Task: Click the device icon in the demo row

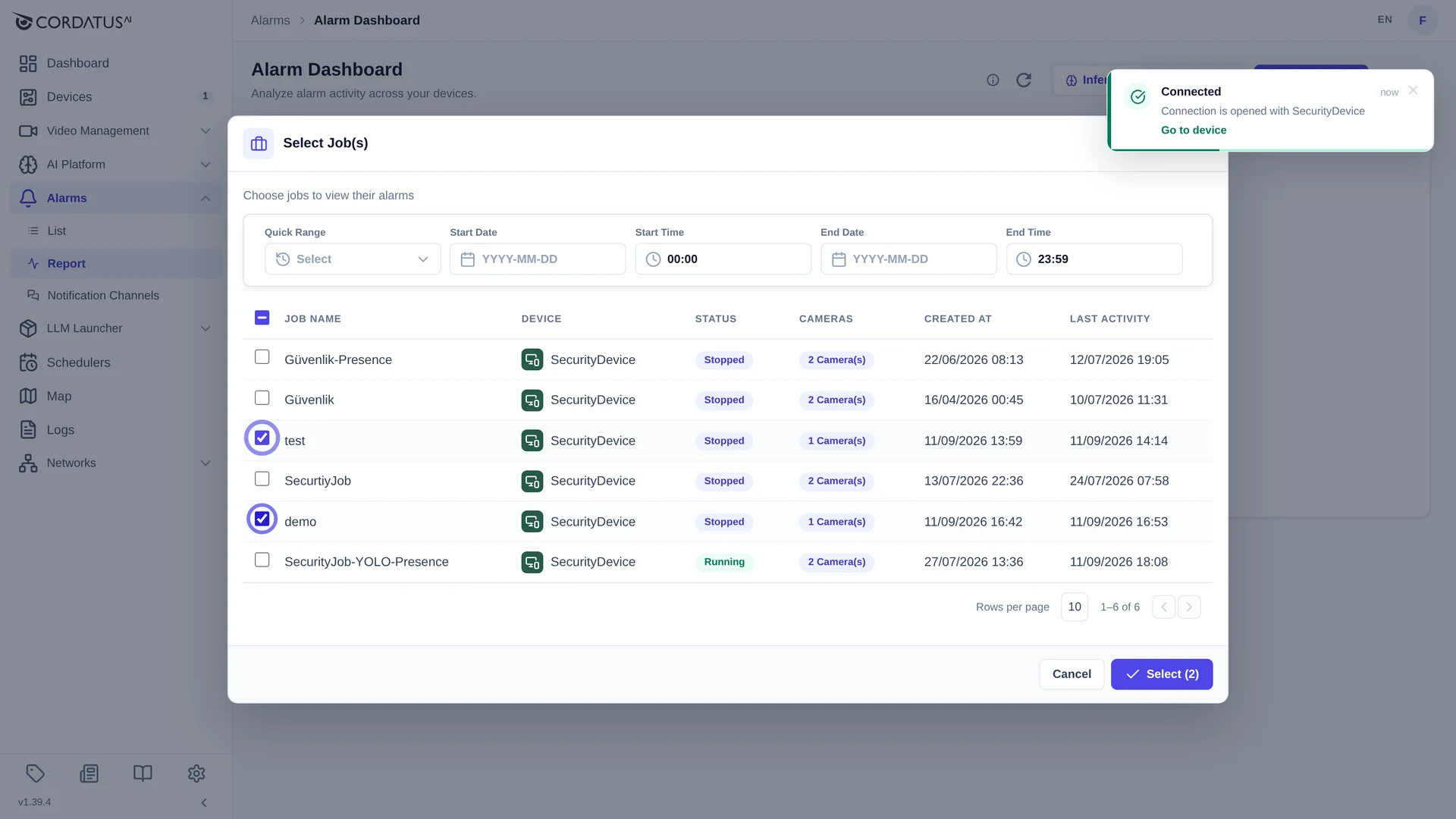Action: (532, 522)
